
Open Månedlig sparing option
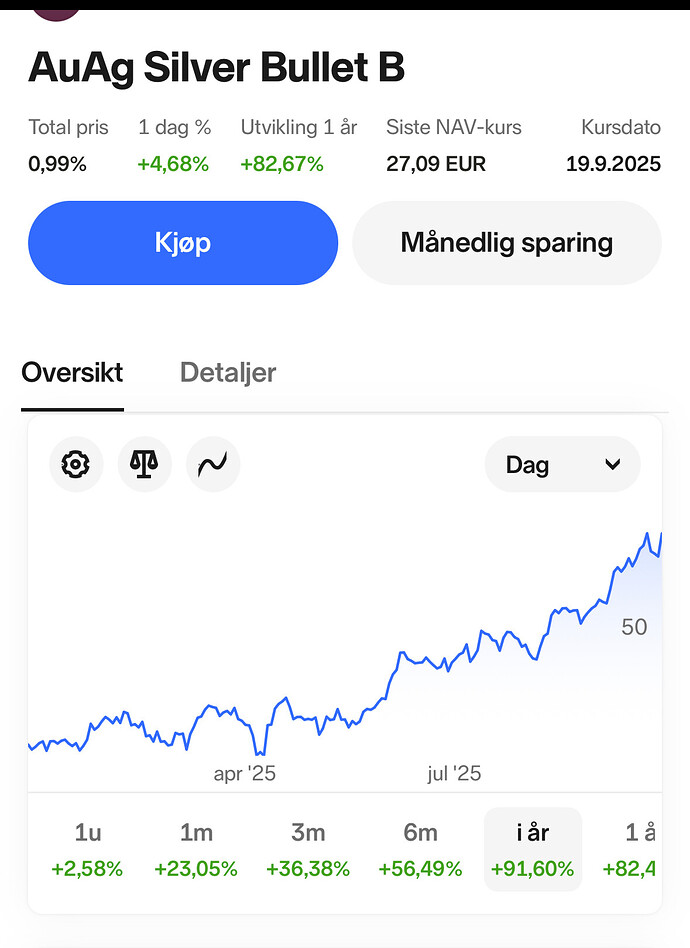coord(506,243)
